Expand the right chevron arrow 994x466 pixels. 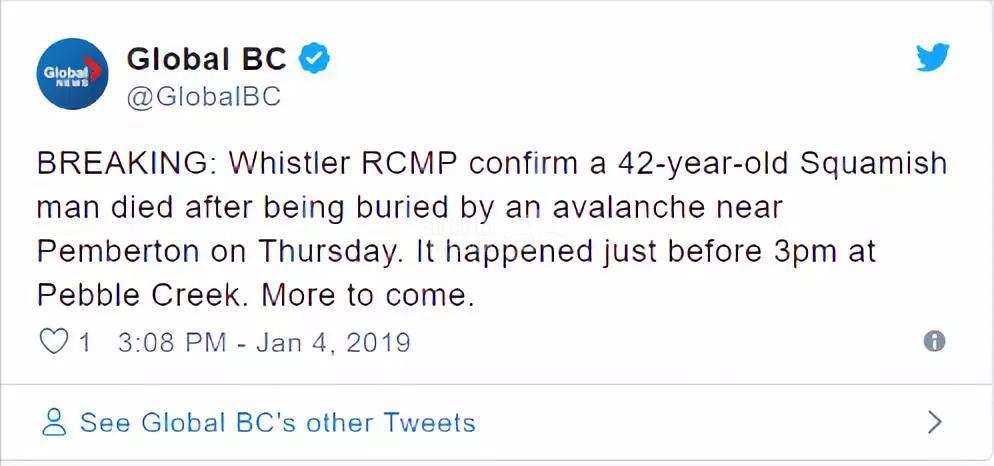[934, 422]
